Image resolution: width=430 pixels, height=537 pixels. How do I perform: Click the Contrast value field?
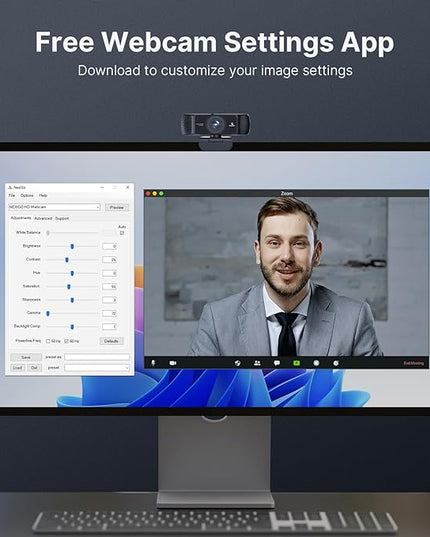pos(110,260)
